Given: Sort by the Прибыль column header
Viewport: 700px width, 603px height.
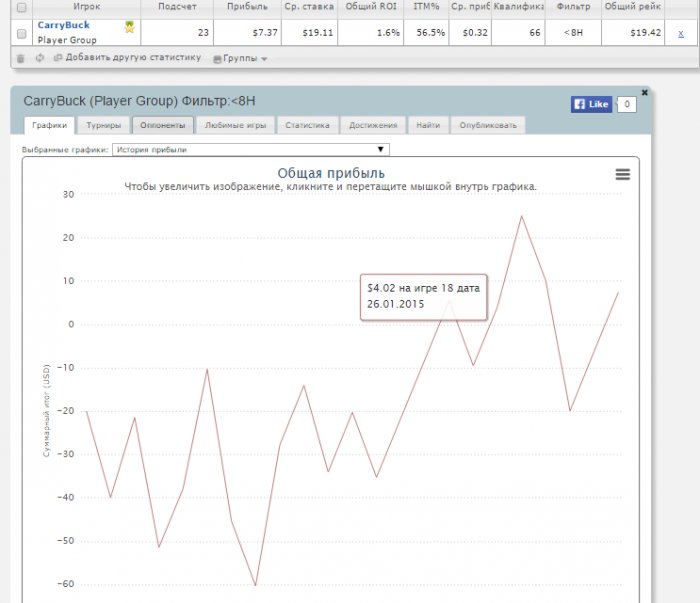Looking at the screenshot, I should tap(247, 7).
